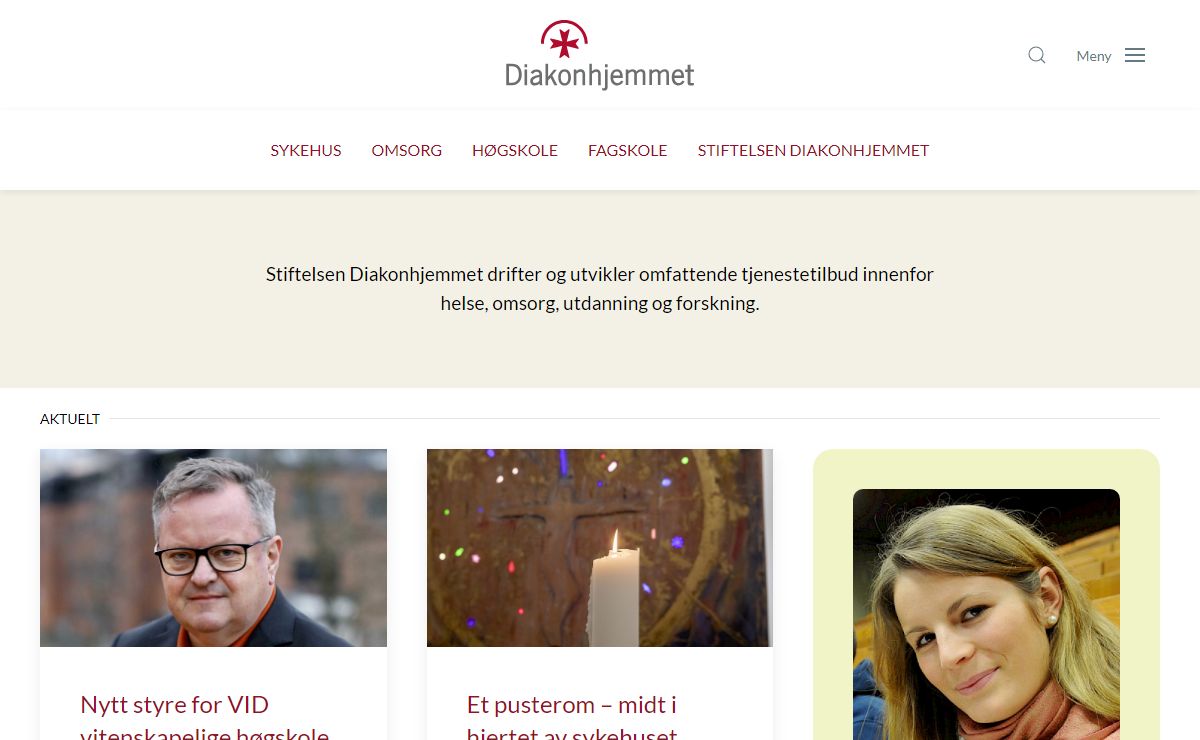Viewport: 1200px width, 740px height.
Task: Click the portrait of the smiling woman
Action: tap(986, 614)
